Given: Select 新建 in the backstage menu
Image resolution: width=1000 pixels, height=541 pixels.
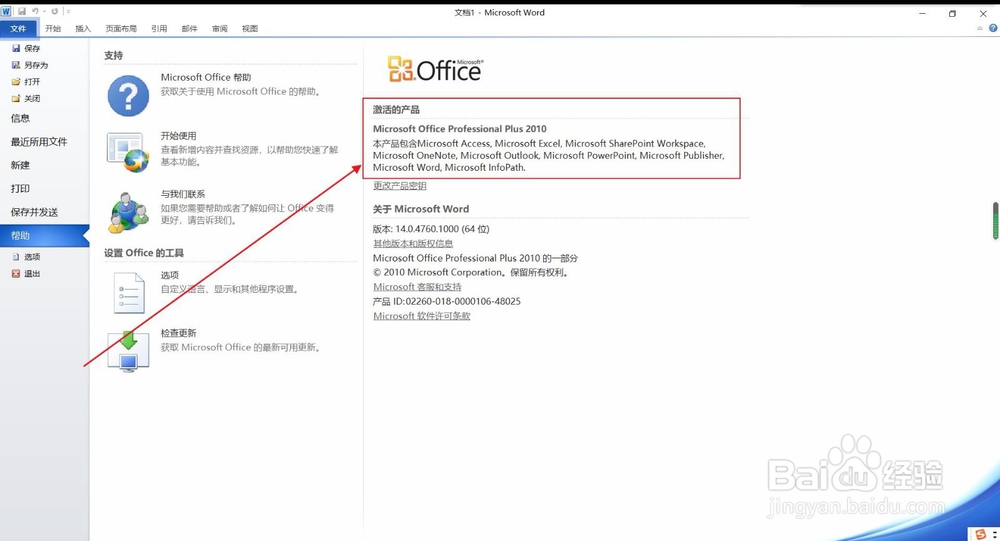Looking at the screenshot, I should click(x=20, y=165).
